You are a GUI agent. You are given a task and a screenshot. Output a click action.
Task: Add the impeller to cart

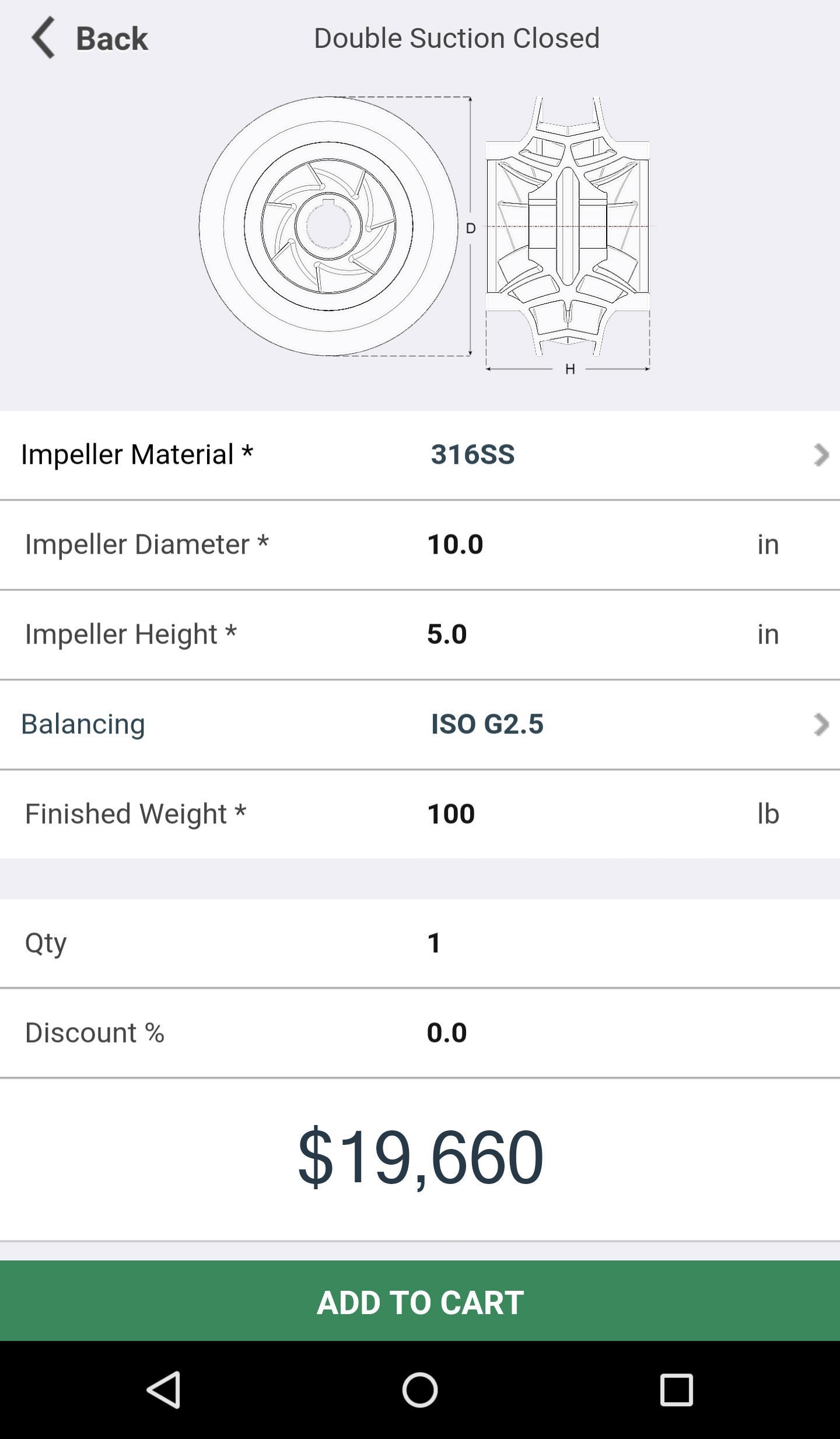pyautogui.click(x=420, y=1301)
